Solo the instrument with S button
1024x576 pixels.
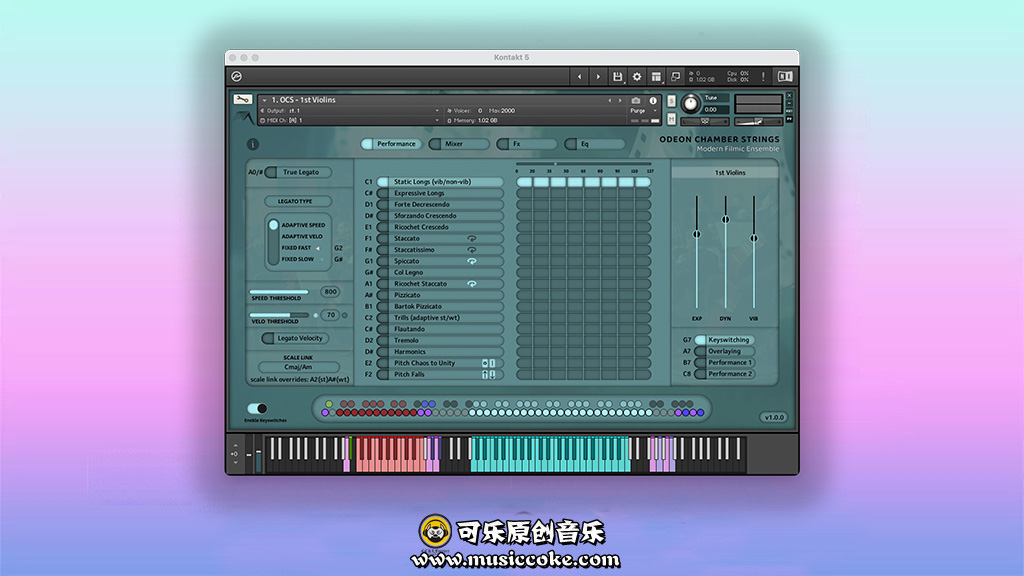(671, 101)
